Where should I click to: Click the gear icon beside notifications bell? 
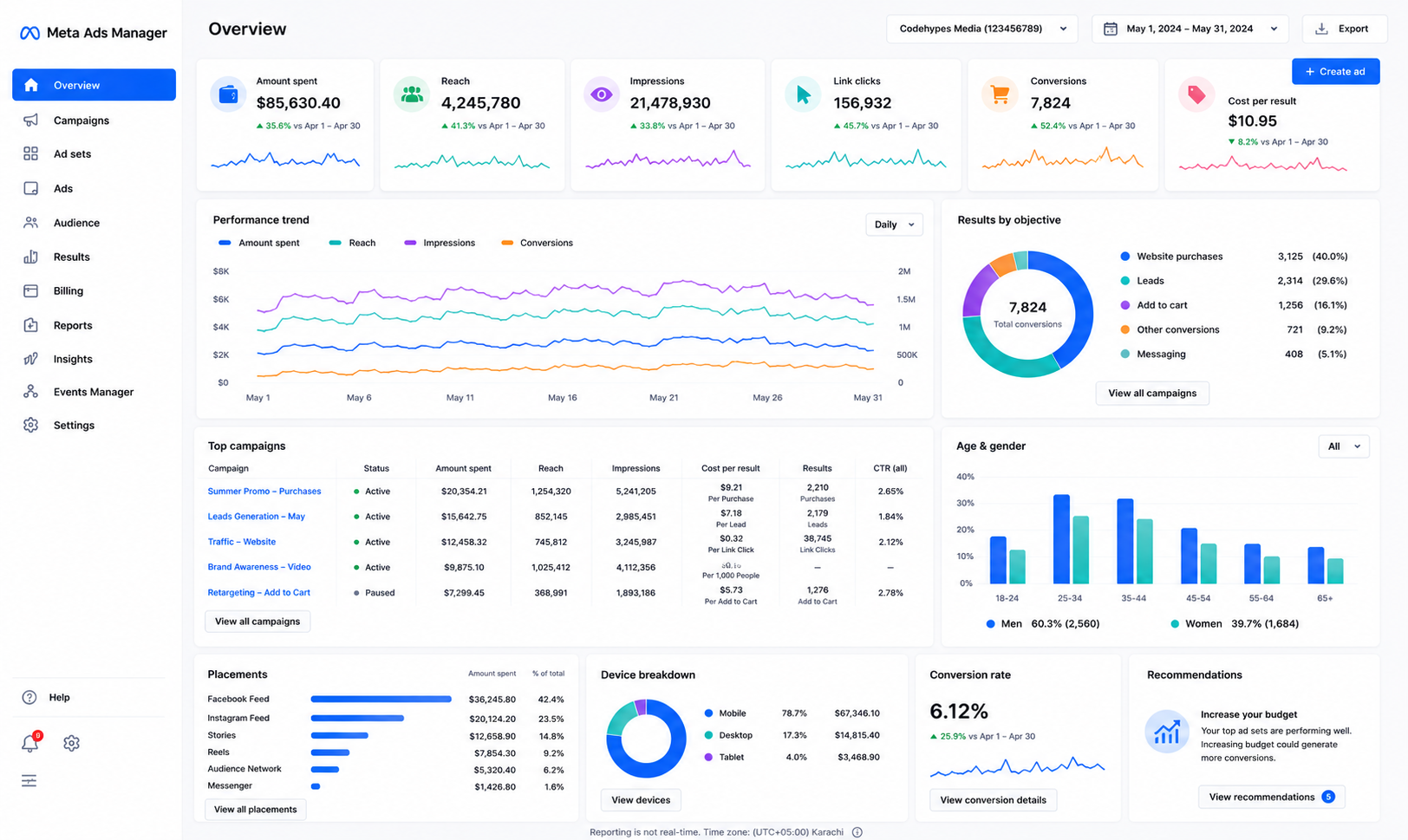[71, 743]
